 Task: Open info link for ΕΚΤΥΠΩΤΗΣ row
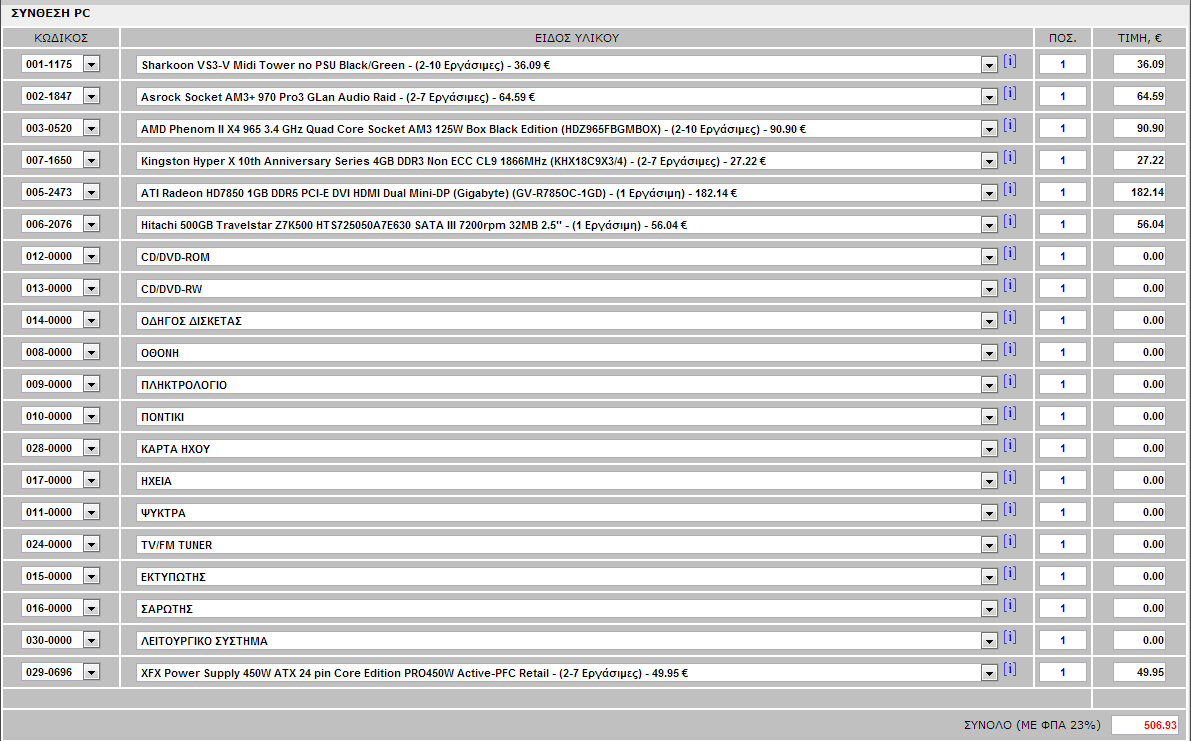[1009, 572]
